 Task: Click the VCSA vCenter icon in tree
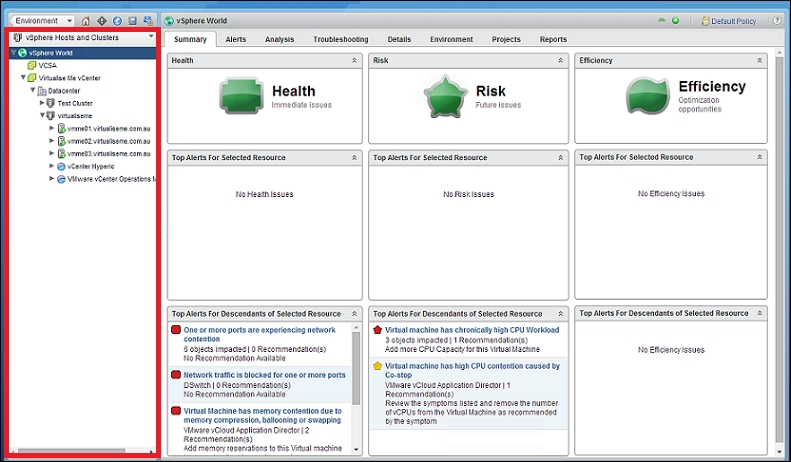tap(32, 65)
